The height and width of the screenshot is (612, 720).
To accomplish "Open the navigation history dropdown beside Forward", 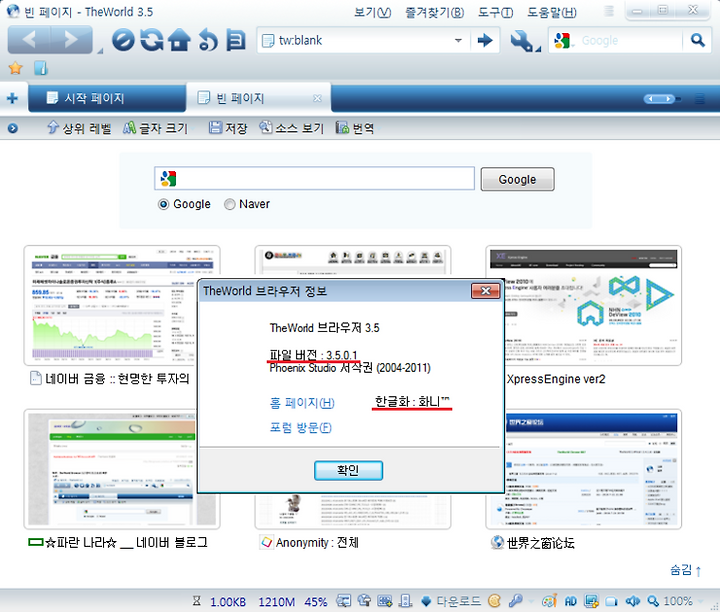I will click(100, 51).
